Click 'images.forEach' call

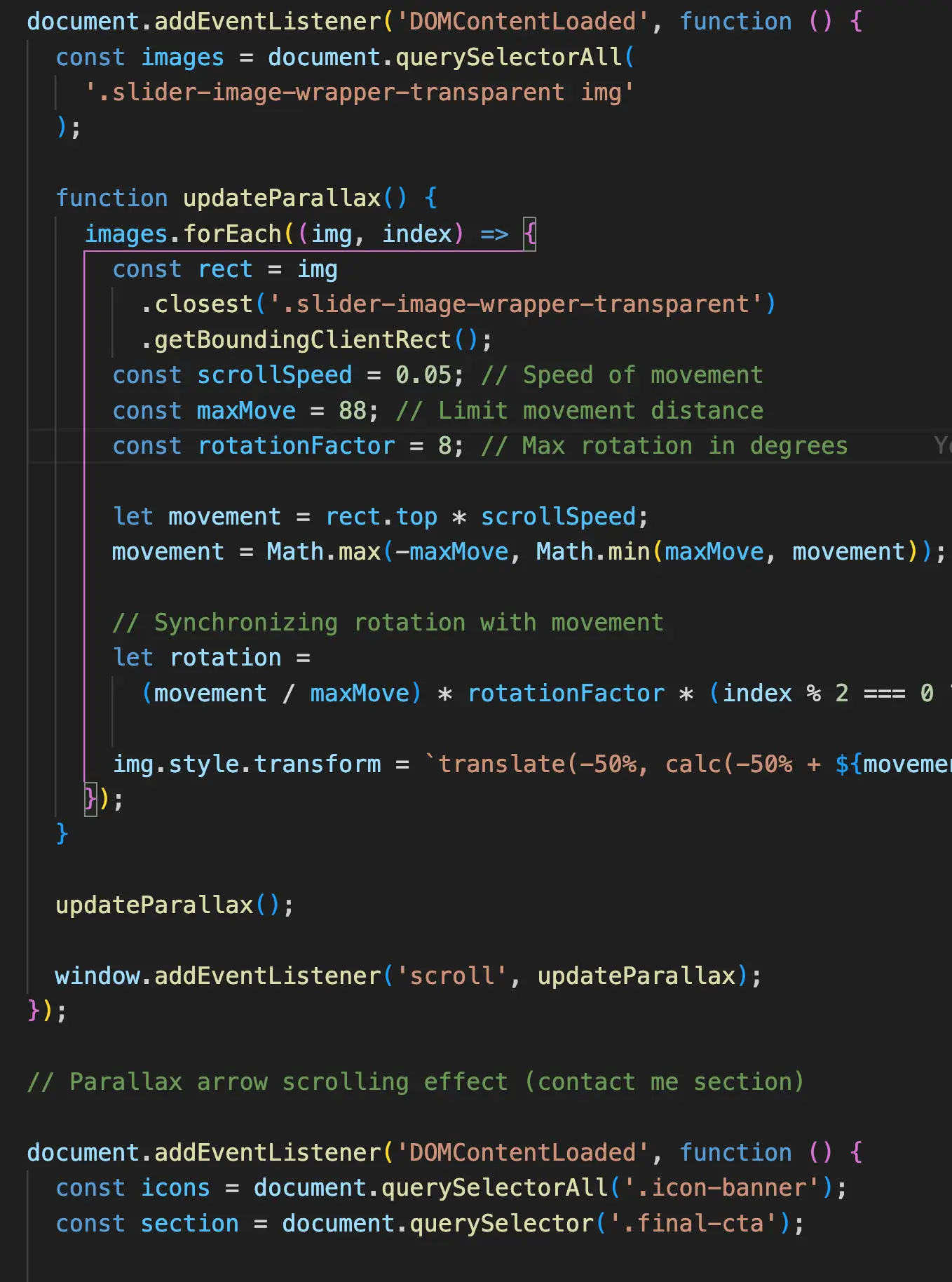point(183,234)
